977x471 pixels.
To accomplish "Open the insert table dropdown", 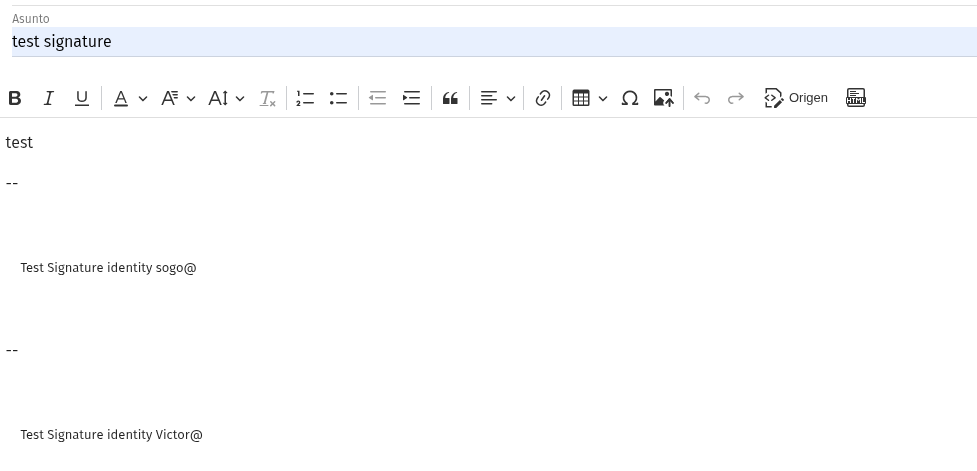I will coord(589,98).
